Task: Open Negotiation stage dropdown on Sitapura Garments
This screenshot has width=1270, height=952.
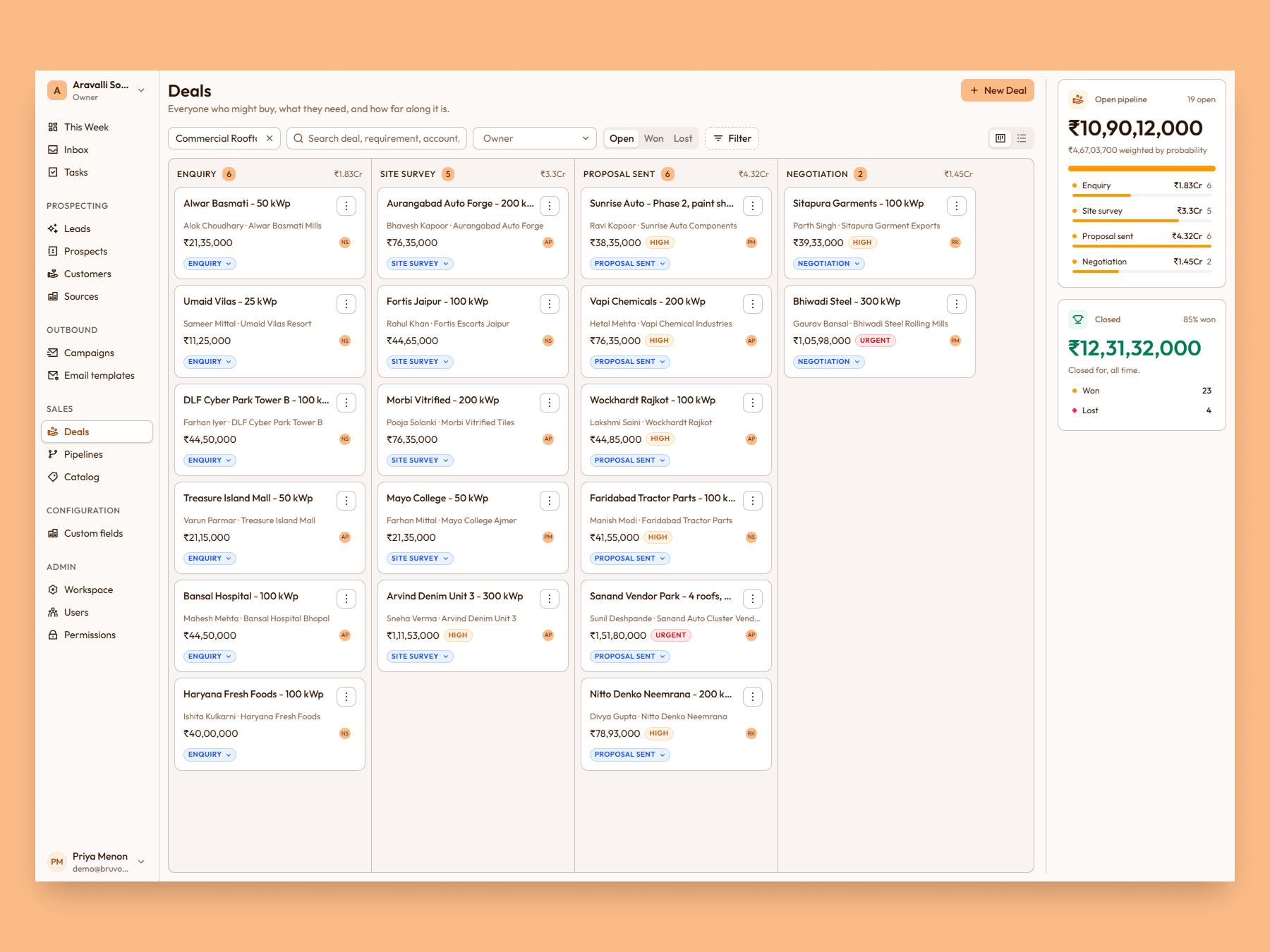Action: (829, 264)
